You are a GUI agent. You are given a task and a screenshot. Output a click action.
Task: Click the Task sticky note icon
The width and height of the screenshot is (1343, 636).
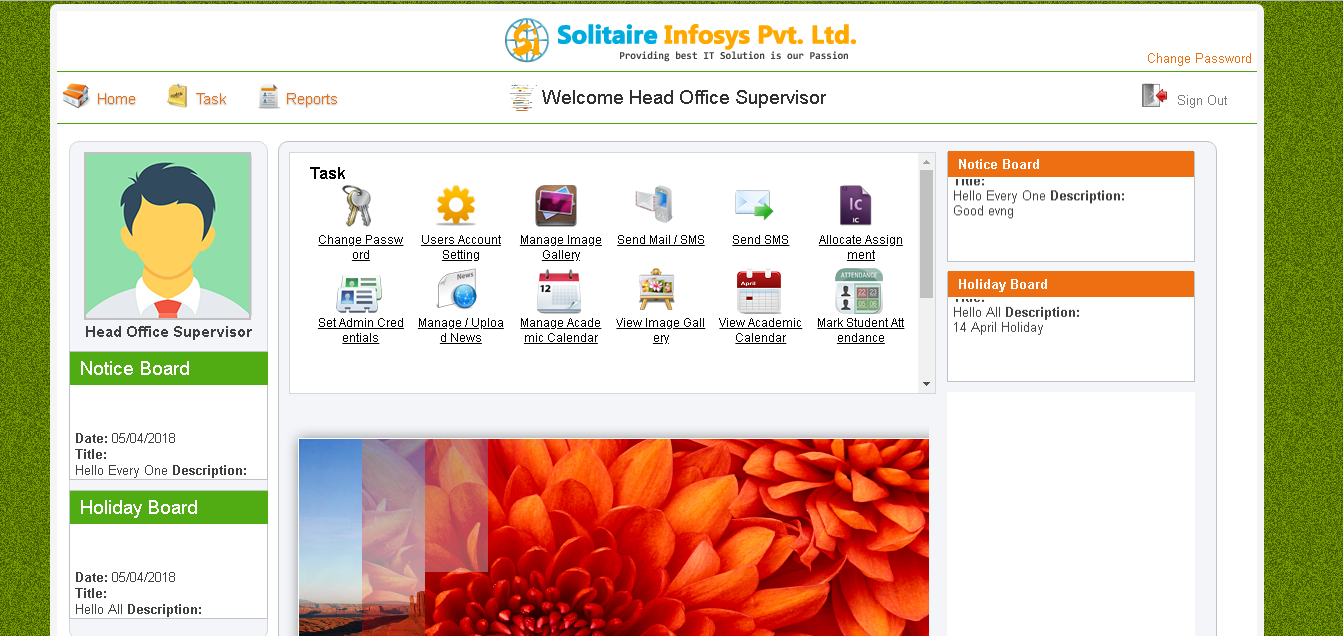tap(177, 96)
